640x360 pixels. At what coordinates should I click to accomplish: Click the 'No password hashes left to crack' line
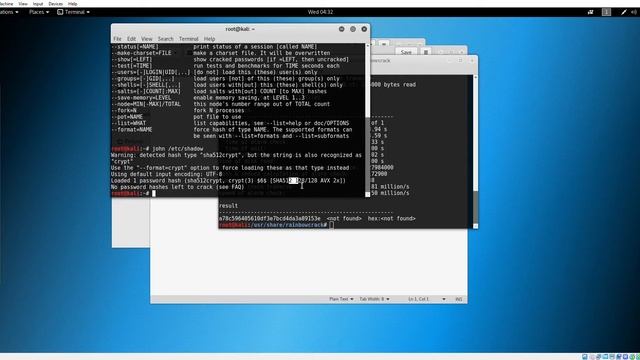178,187
